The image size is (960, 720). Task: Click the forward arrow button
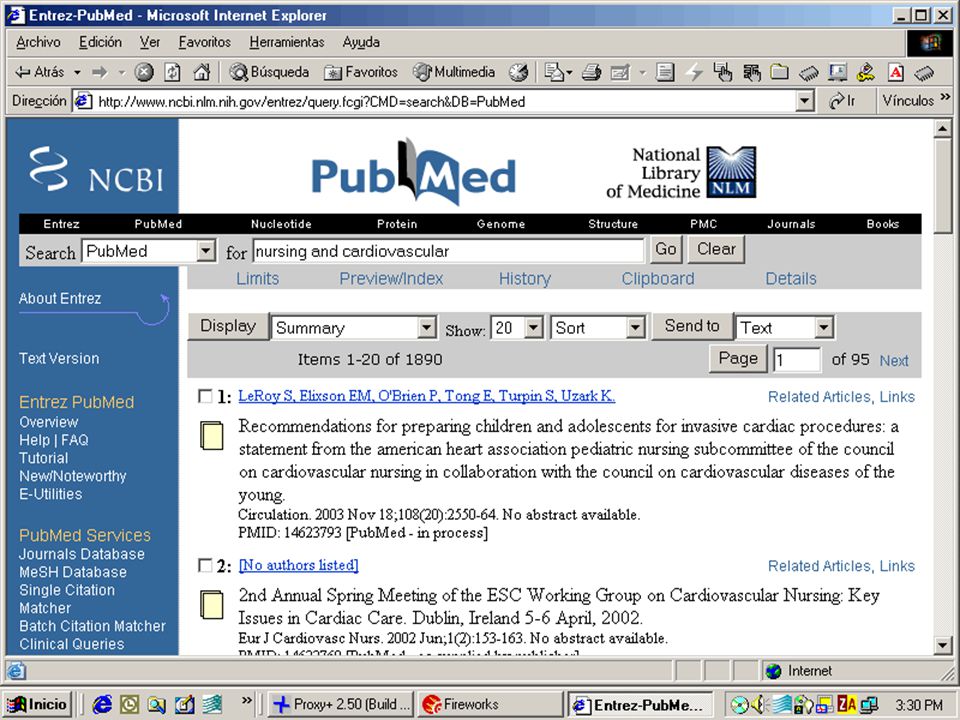(99, 72)
